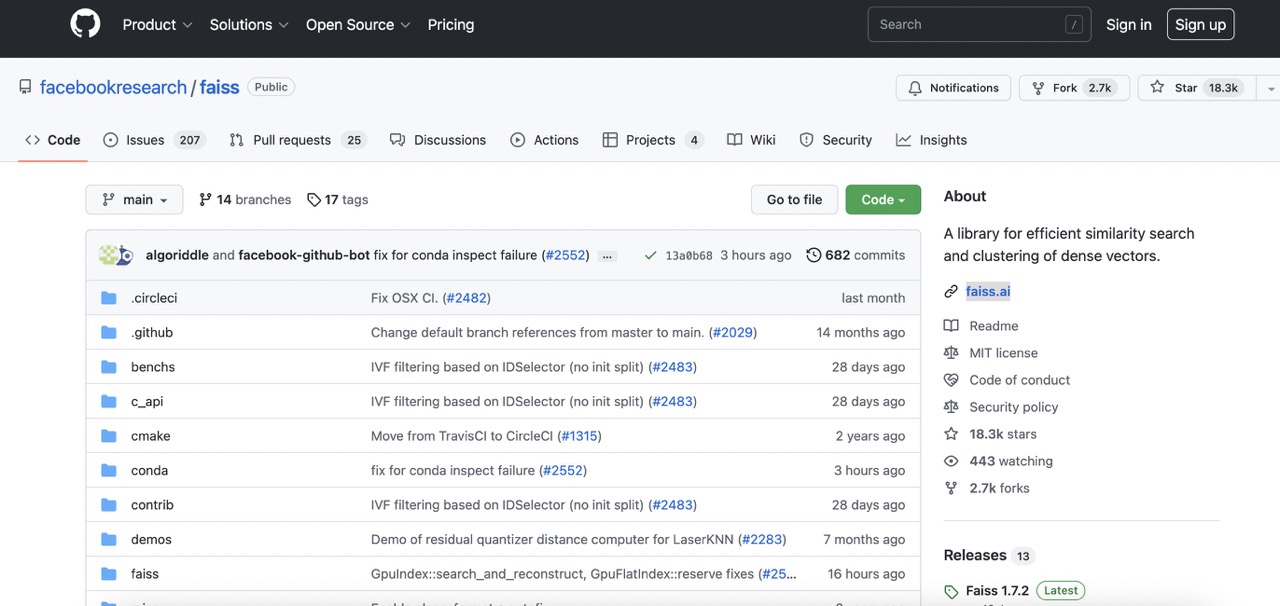Click the faiss repository name link

point(219,87)
